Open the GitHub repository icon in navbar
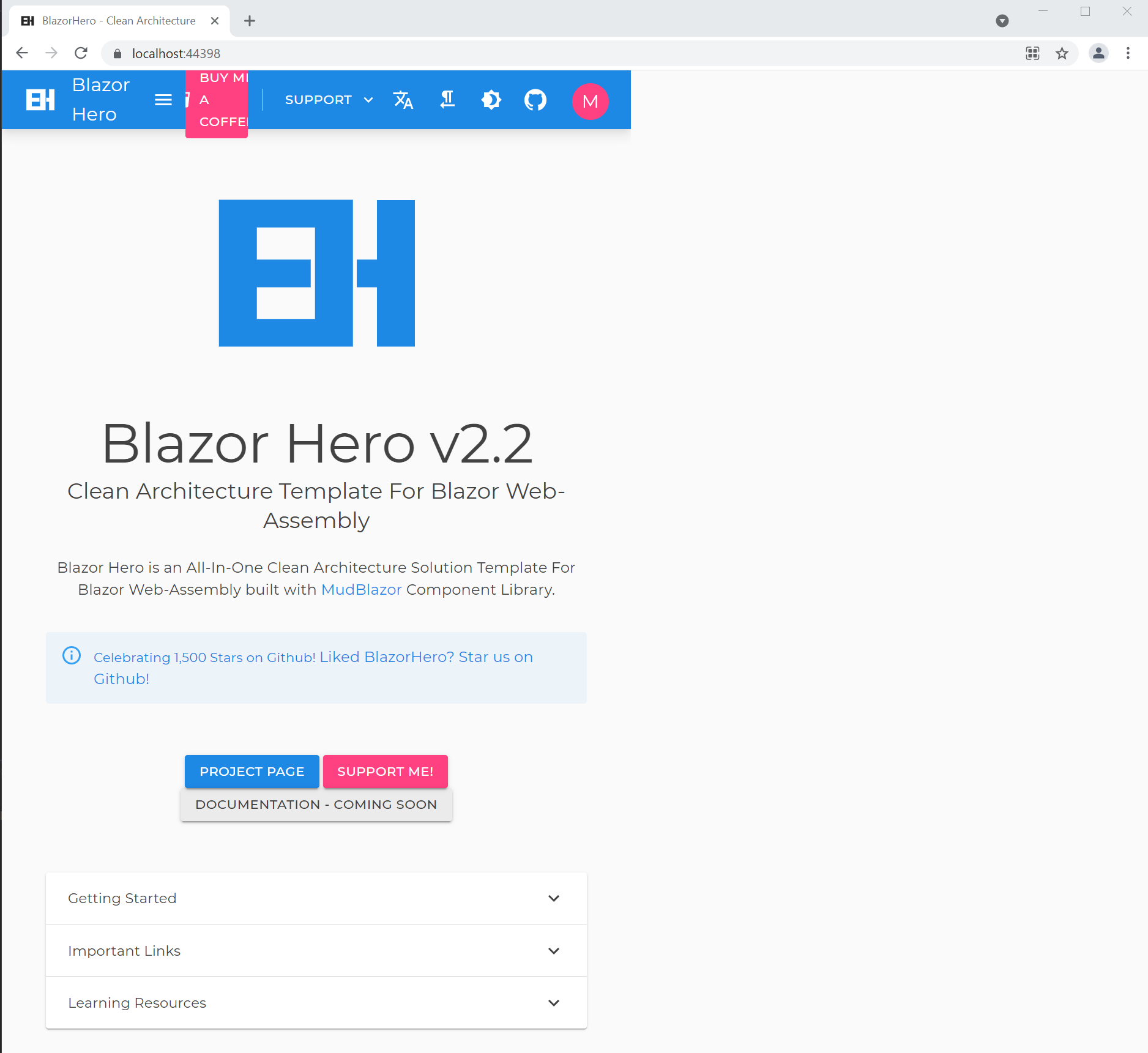This screenshot has width=1148, height=1053. point(535,100)
